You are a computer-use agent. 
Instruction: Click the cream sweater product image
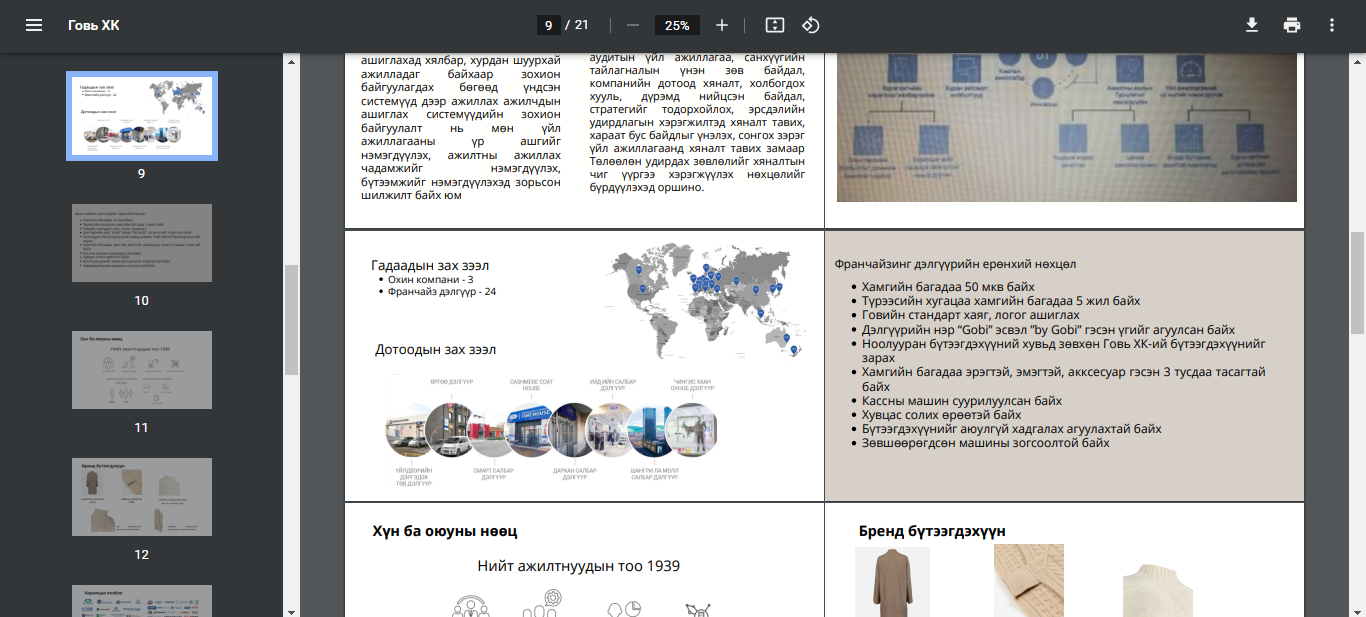1157,591
